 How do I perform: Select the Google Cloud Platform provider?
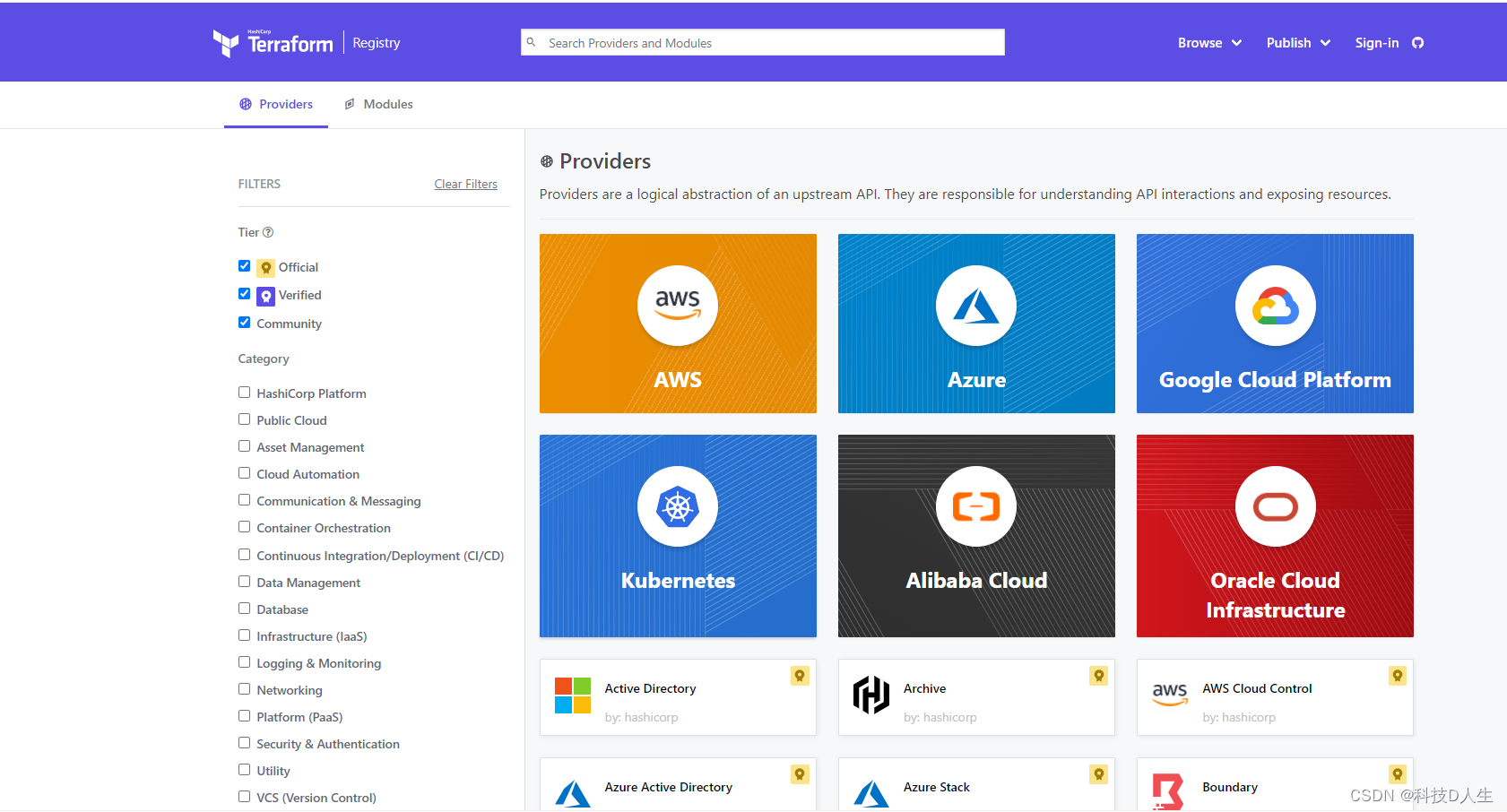(1274, 324)
